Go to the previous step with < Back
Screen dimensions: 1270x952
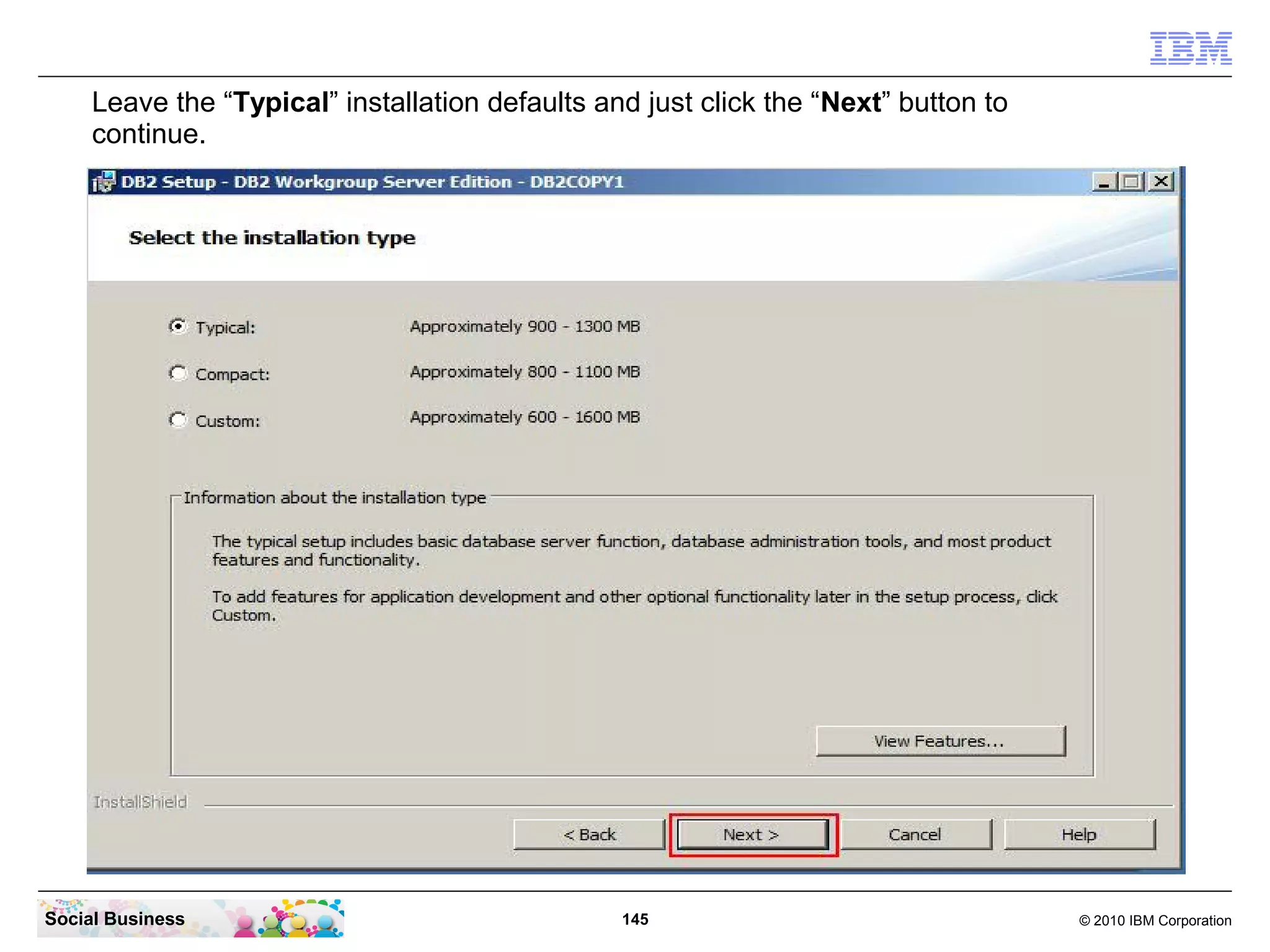click(589, 834)
